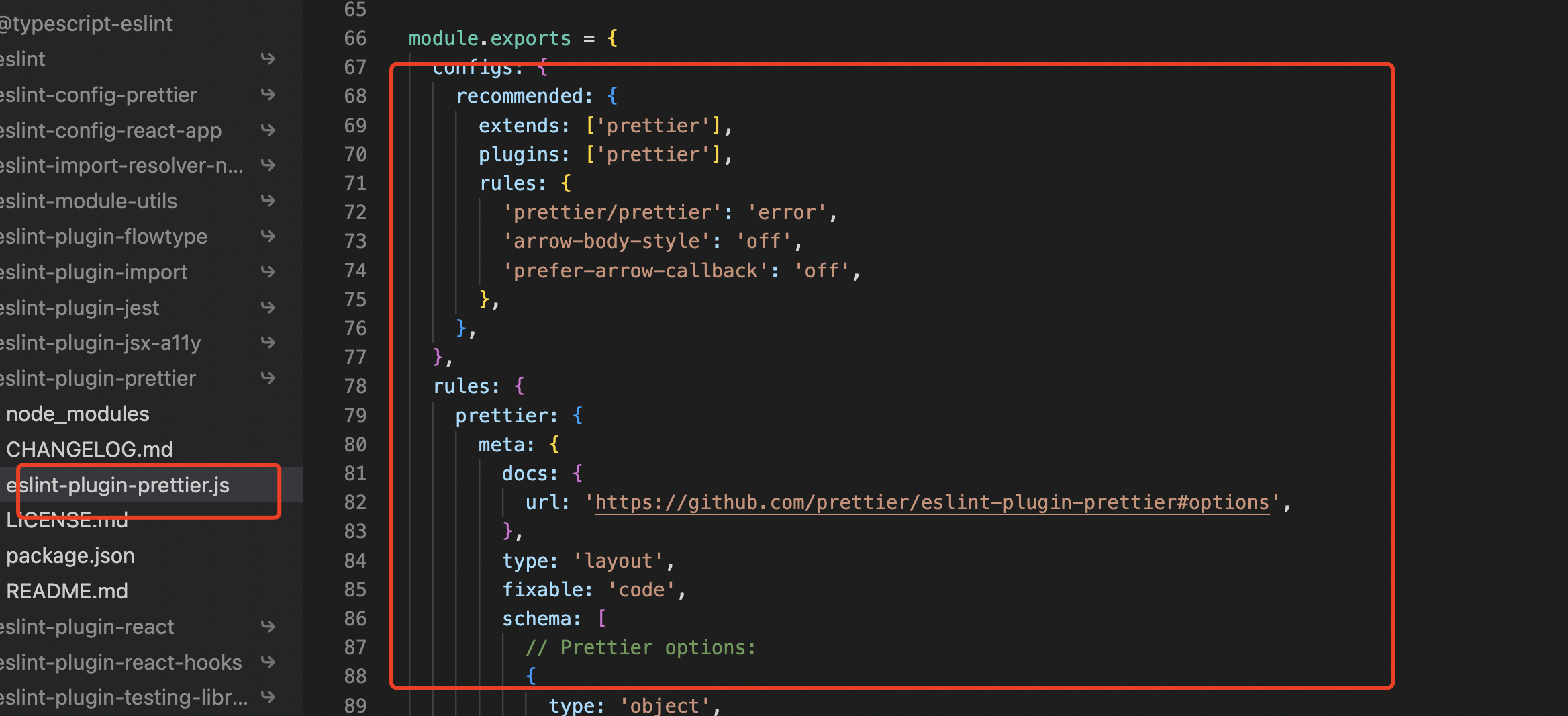Open the LICENSE.md file
Viewport: 1568px width, 716px height.
point(66,519)
